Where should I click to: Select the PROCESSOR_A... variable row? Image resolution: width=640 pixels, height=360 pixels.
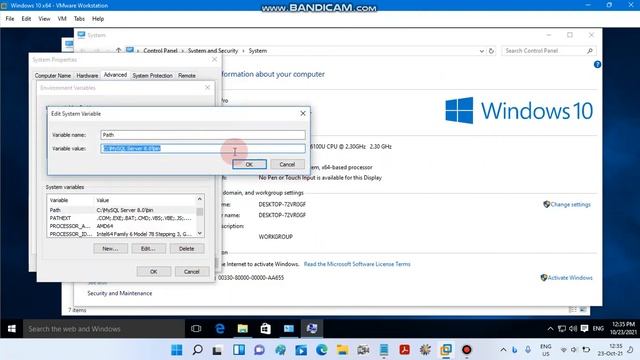click(122, 226)
